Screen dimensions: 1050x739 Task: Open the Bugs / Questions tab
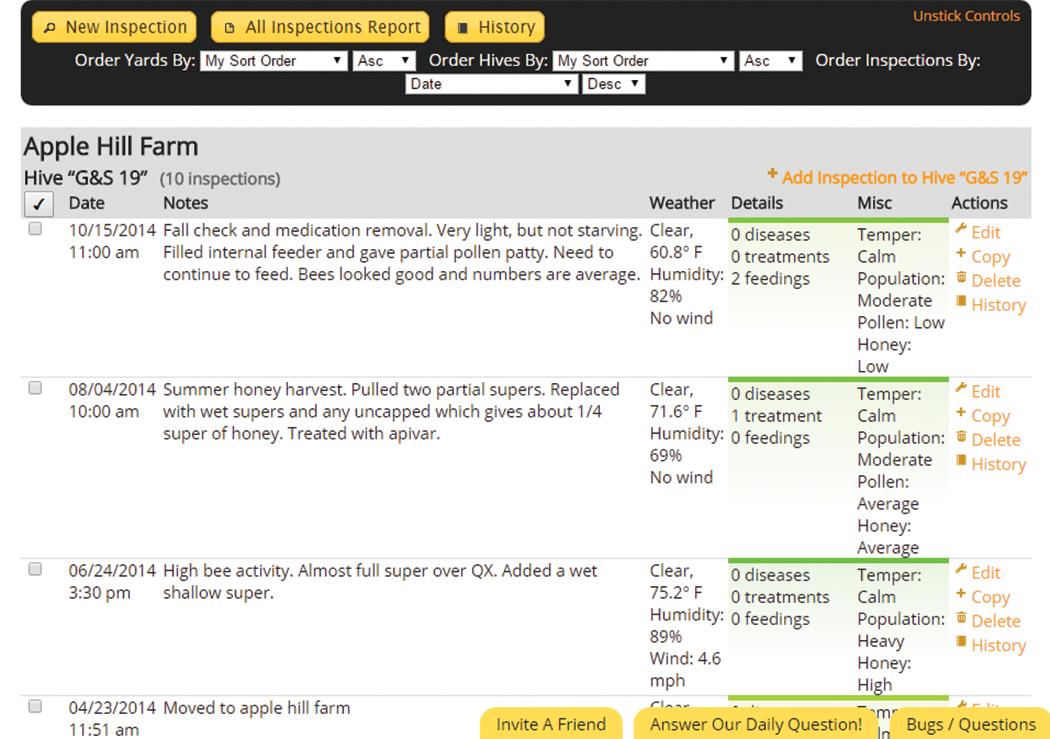(x=970, y=724)
